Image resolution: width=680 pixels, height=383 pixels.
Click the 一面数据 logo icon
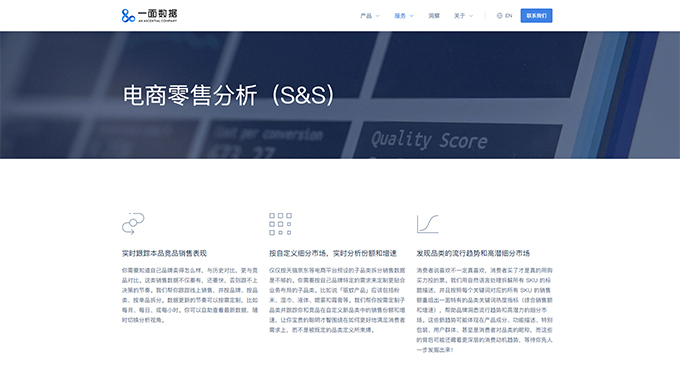[128, 16]
